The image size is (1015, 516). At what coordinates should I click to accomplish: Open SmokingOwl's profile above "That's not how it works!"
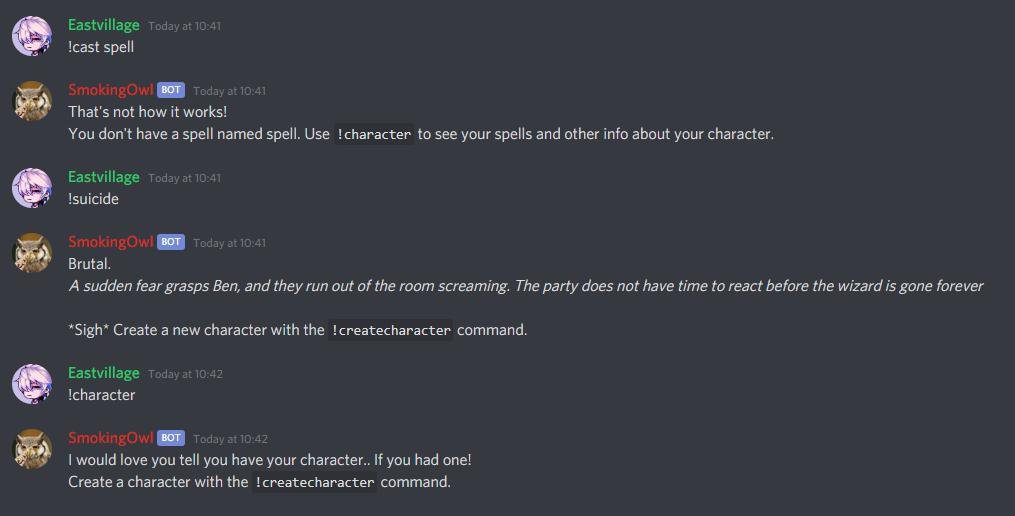[111, 90]
